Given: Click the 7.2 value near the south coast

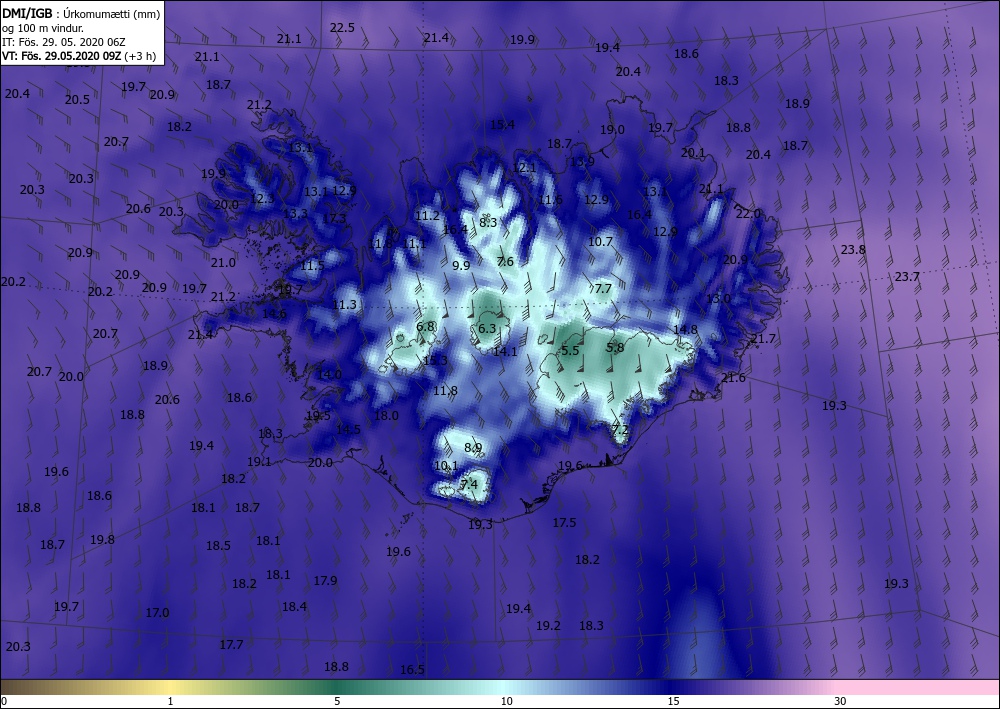Looking at the screenshot, I should point(620,430).
